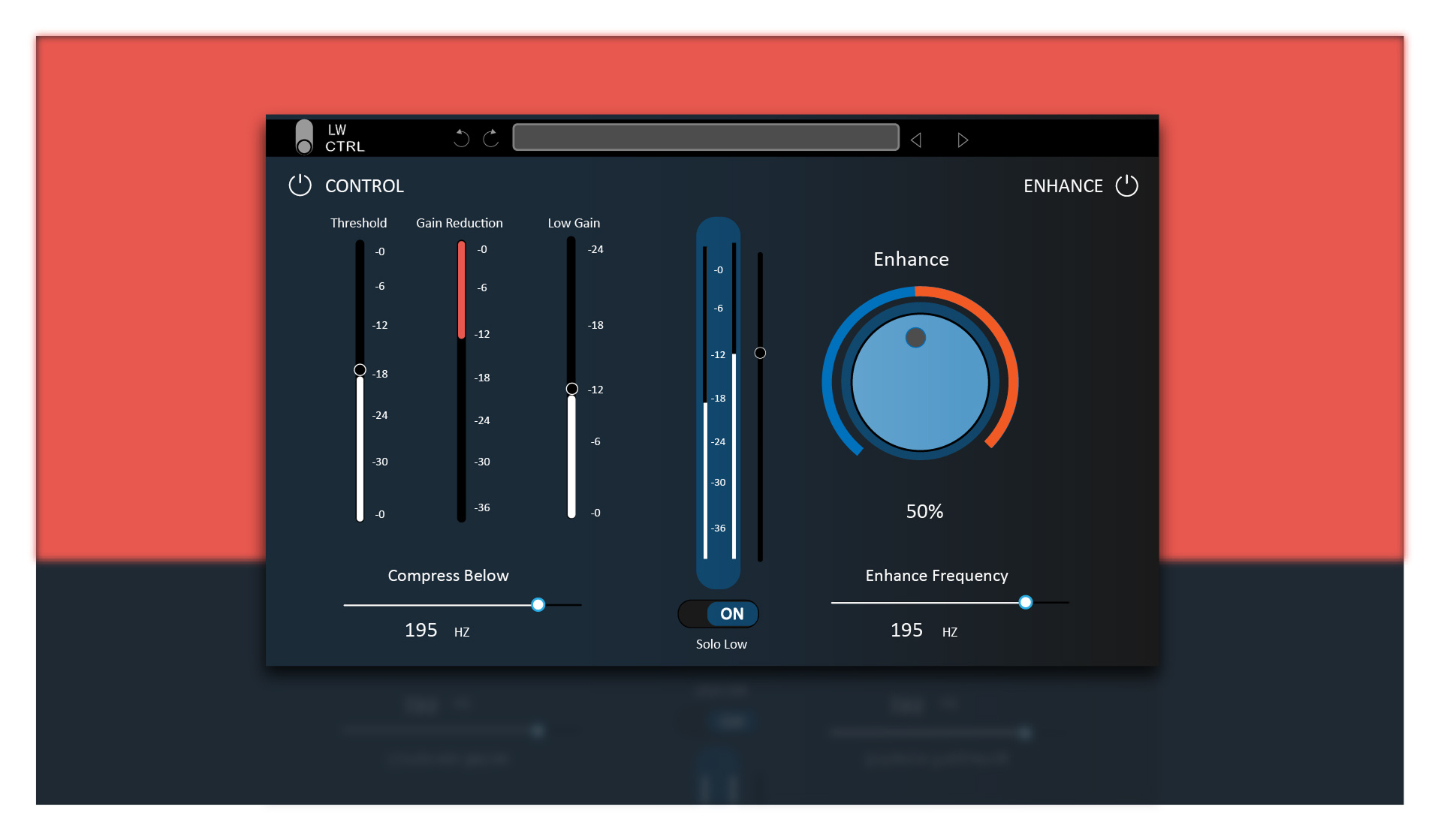This screenshot has height=840, width=1441.
Task: Click the Enhance Frequency slider handle
Action: tap(1026, 602)
